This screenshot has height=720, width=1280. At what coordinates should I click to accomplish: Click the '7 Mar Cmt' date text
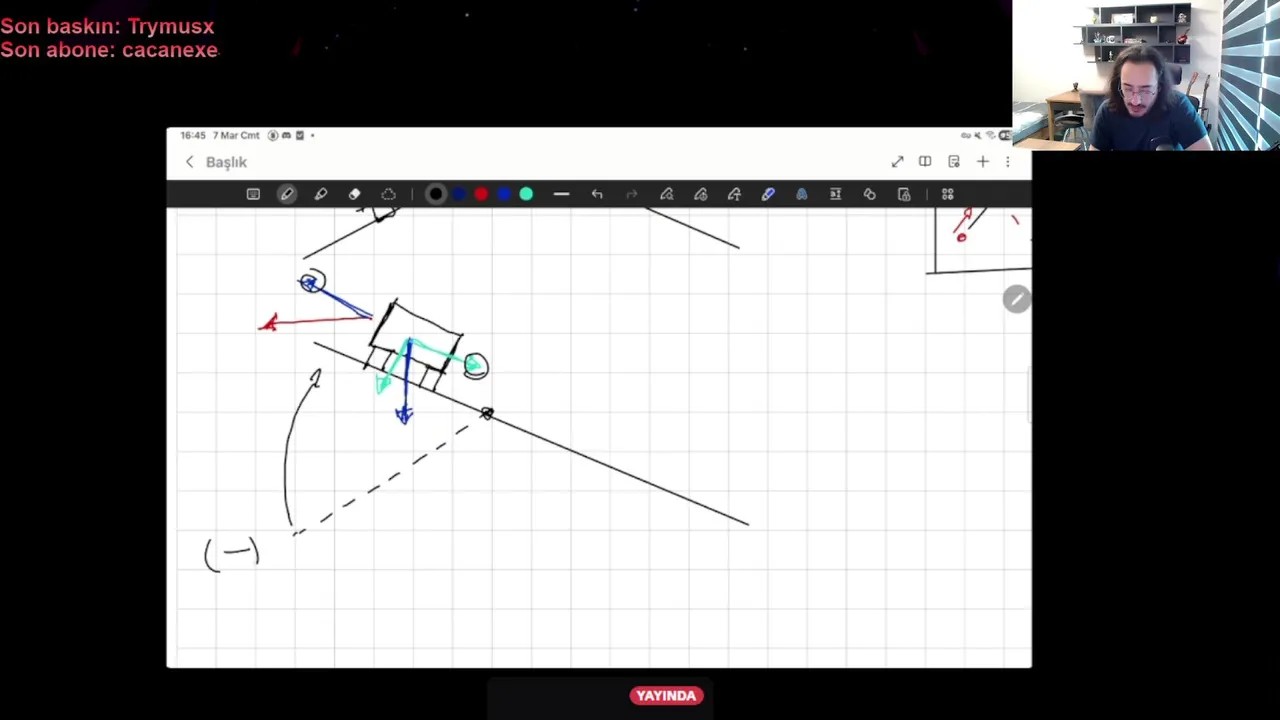click(x=236, y=135)
